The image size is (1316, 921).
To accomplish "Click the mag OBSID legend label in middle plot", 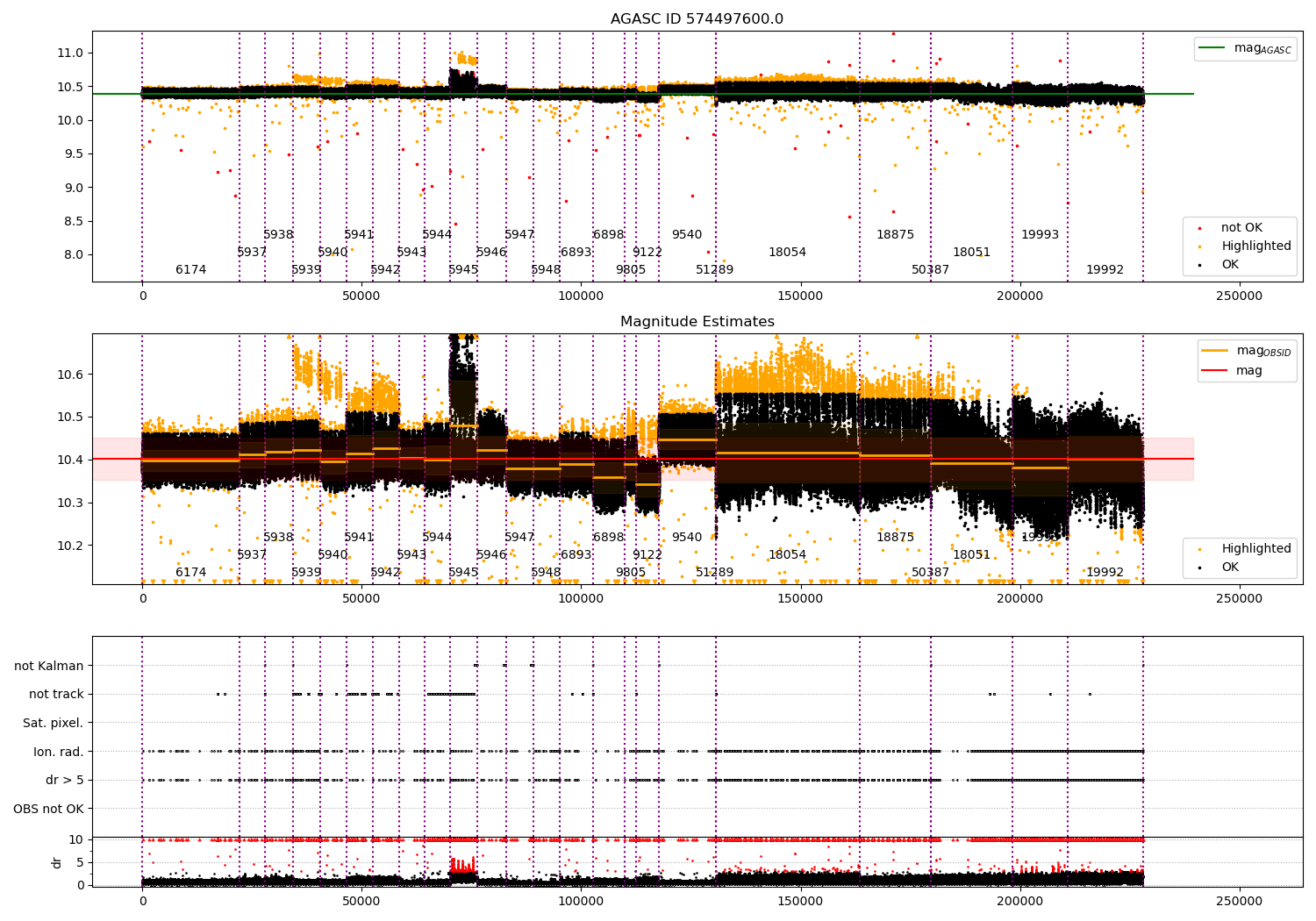I will click(1263, 351).
